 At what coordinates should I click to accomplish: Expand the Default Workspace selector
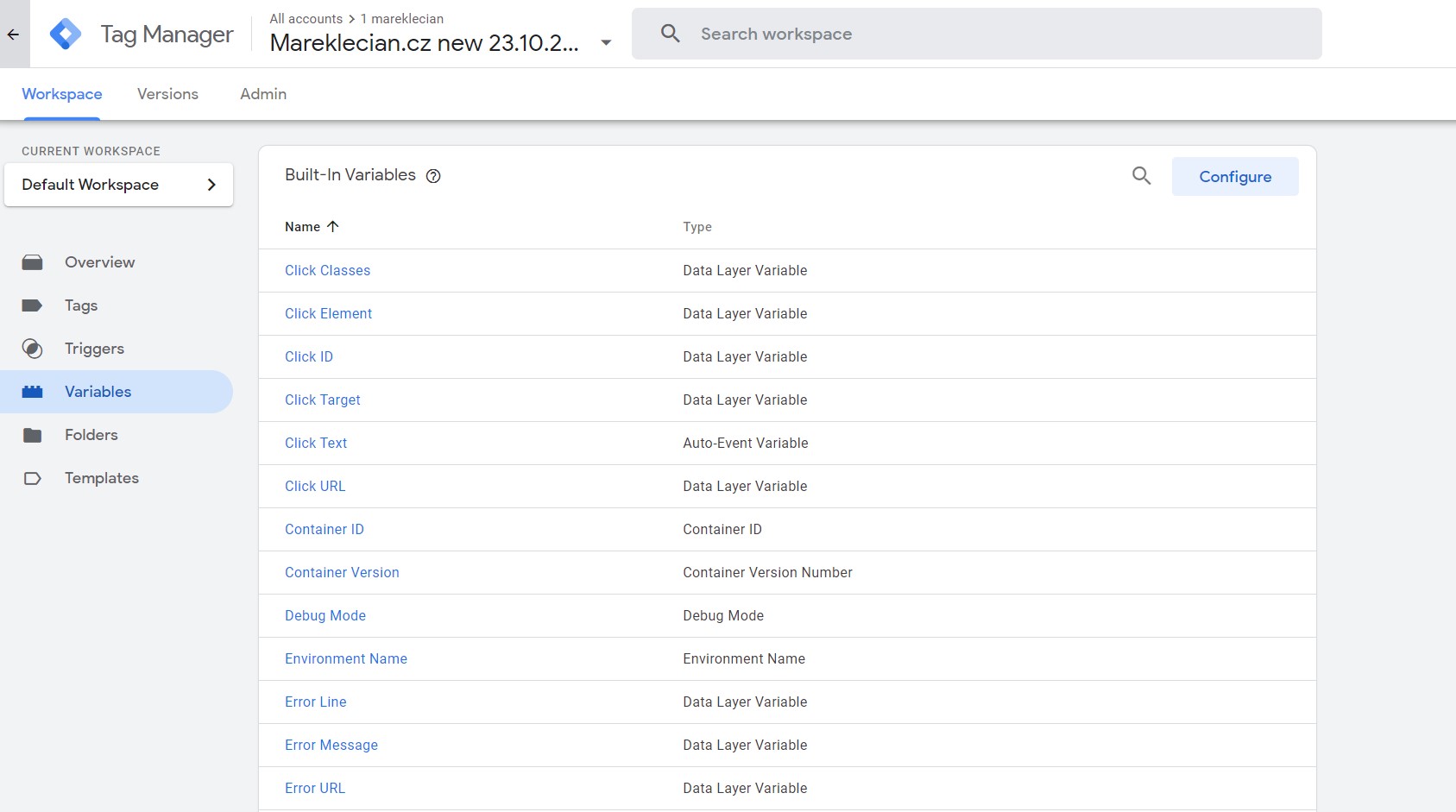coord(118,185)
